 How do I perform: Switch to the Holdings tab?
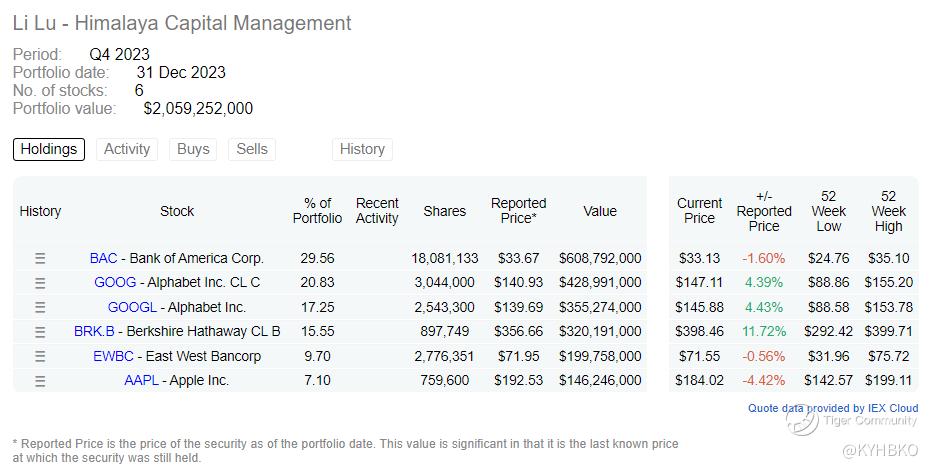[x=49, y=149]
